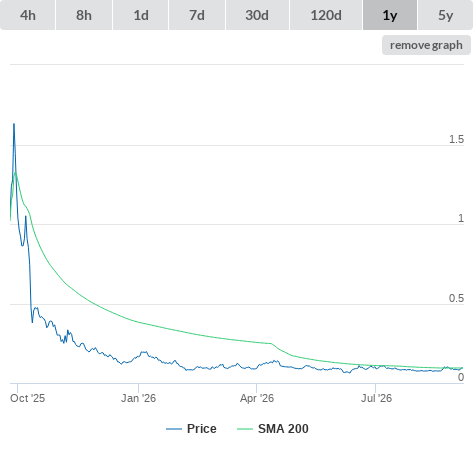Click the Jan '26 axis label
Image resolution: width=474 pixels, height=455 pixels.
click(x=138, y=398)
